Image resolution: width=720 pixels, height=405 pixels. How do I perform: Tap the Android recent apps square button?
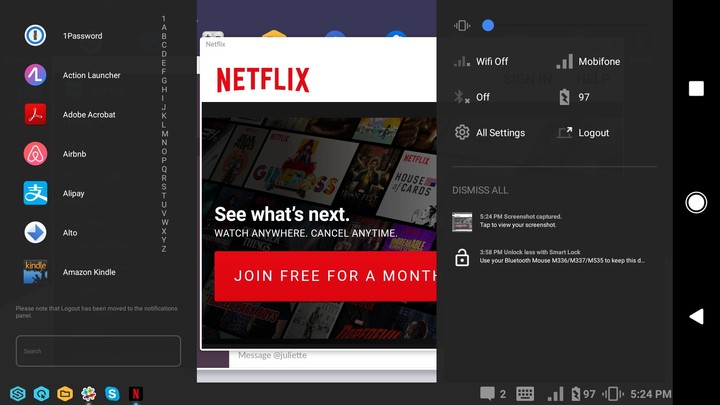696,88
